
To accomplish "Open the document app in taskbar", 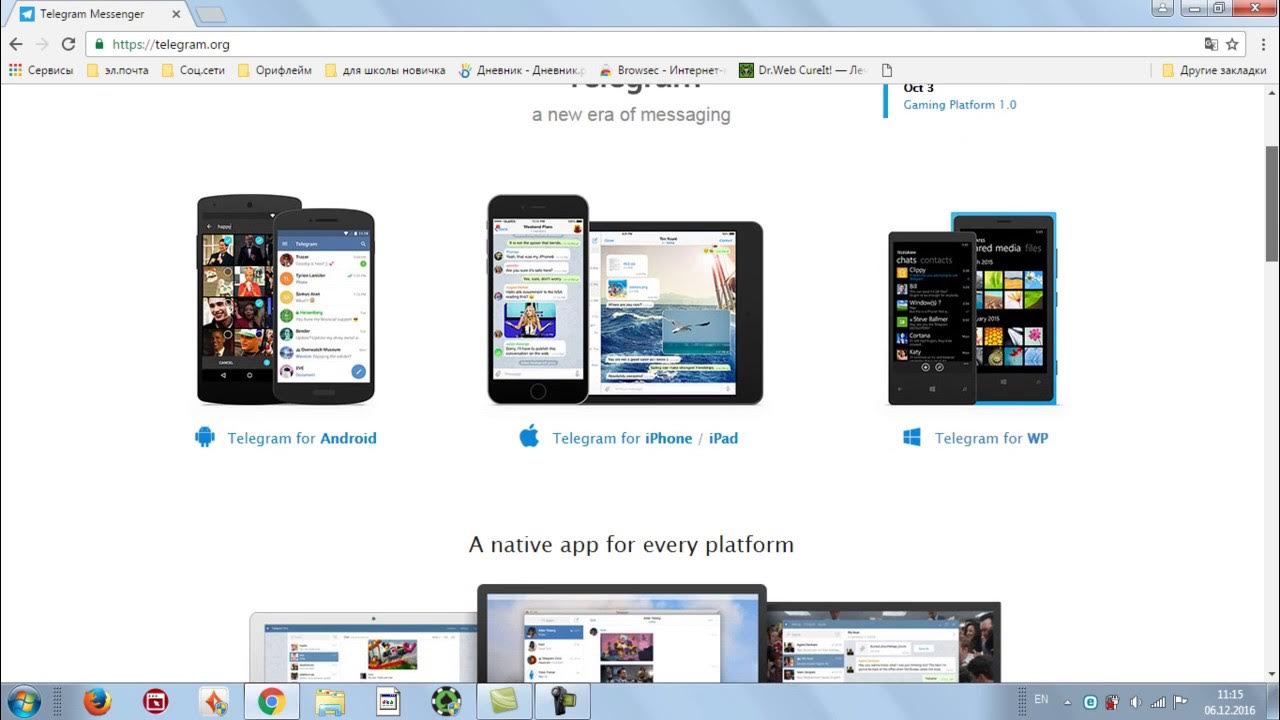I will click(387, 702).
